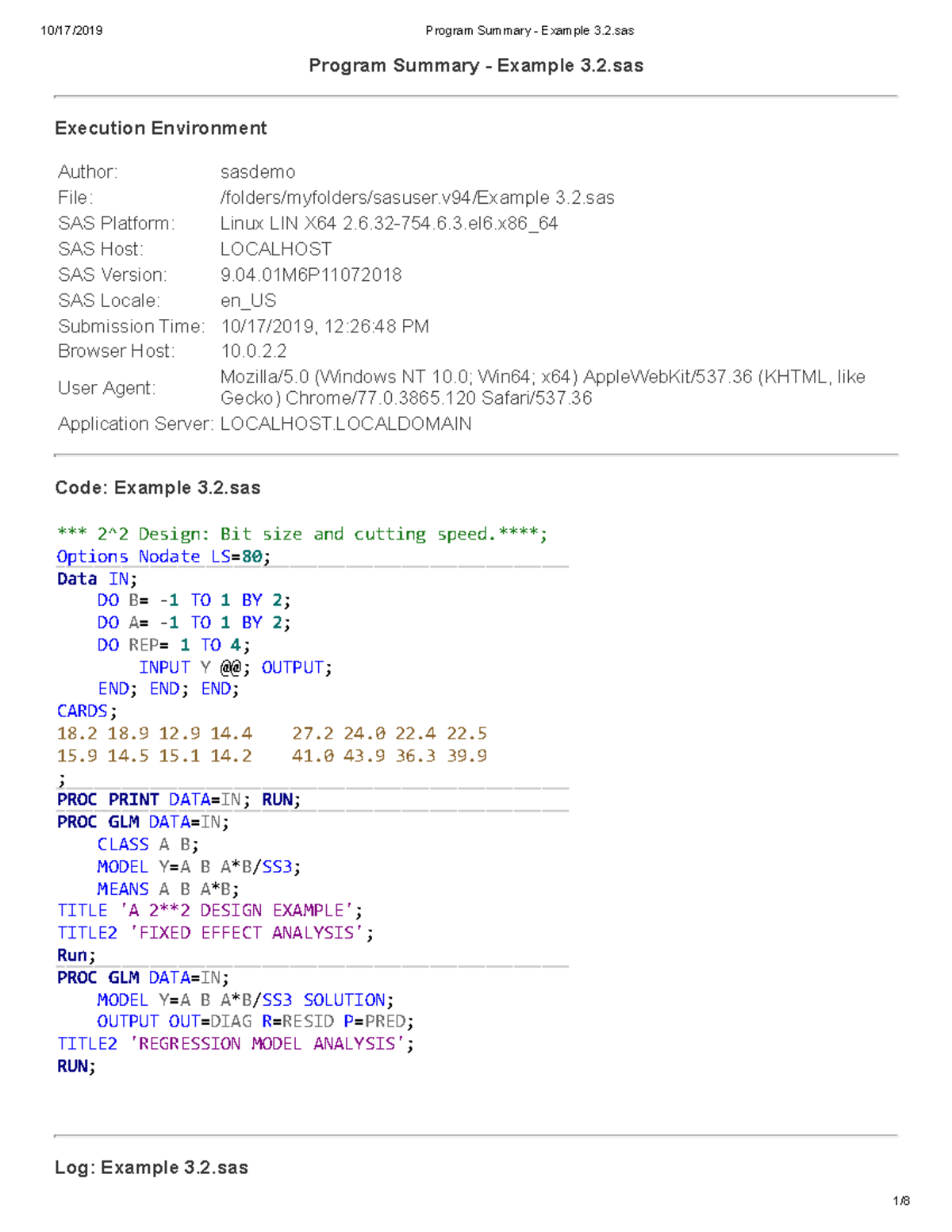Click the Browser Host value '10.0.2.2'
This screenshot has width=952, height=1232.
254,351
